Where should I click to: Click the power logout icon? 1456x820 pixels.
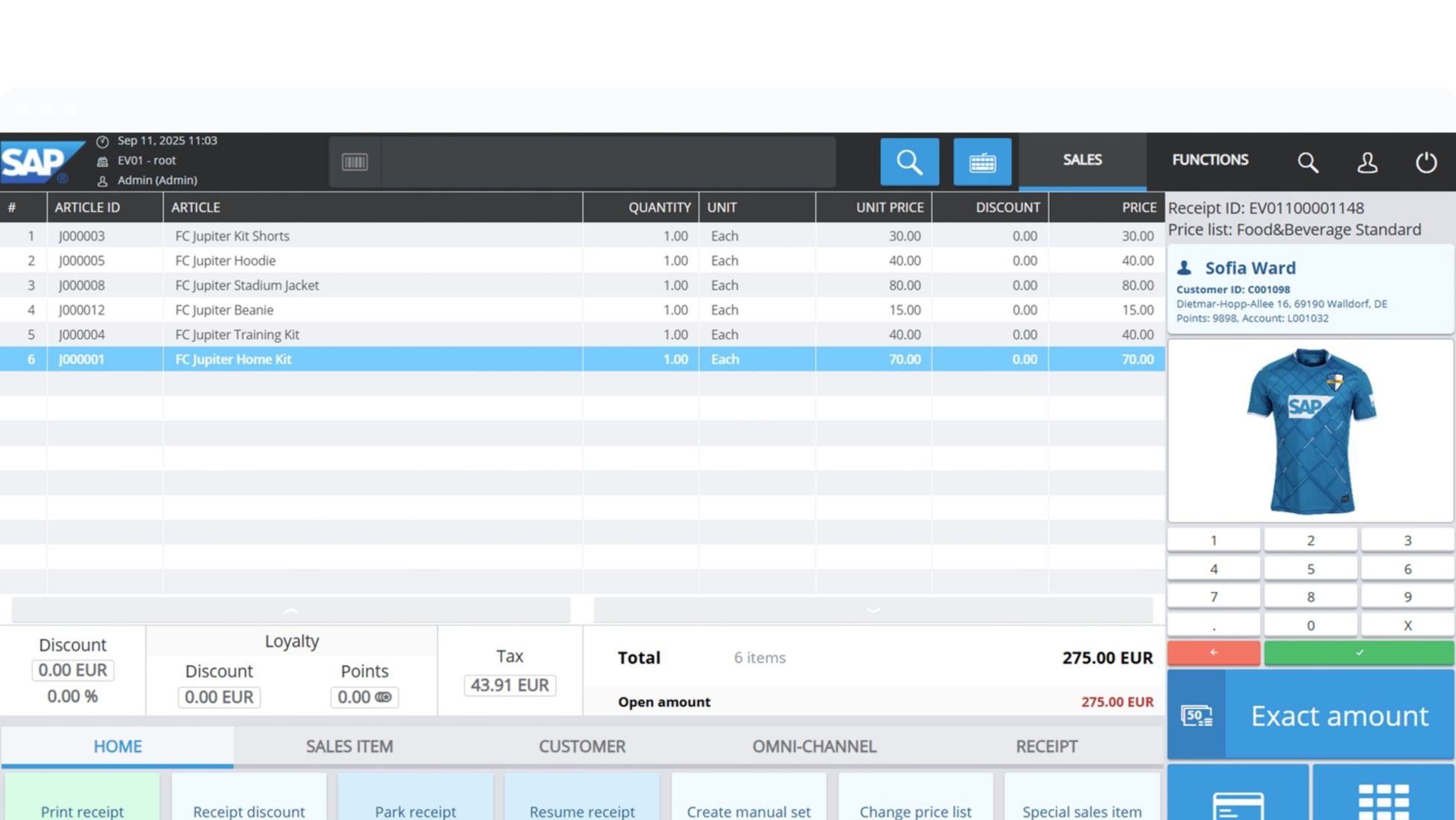pyautogui.click(x=1425, y=162)
